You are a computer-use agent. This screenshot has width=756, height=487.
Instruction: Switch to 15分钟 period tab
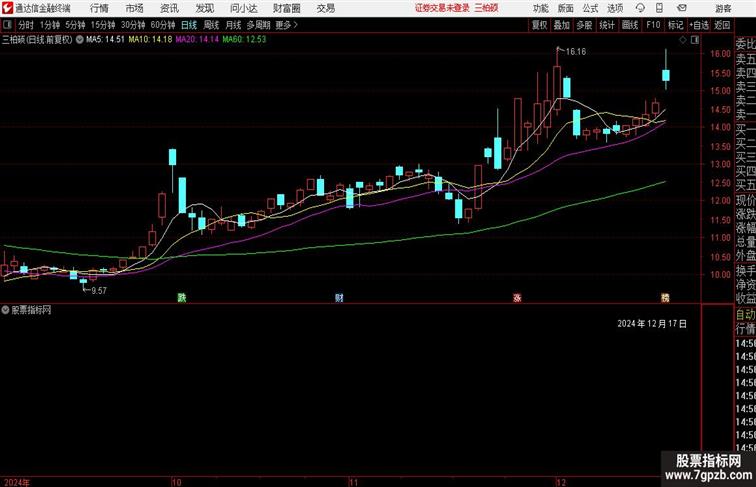click(103, 25)
